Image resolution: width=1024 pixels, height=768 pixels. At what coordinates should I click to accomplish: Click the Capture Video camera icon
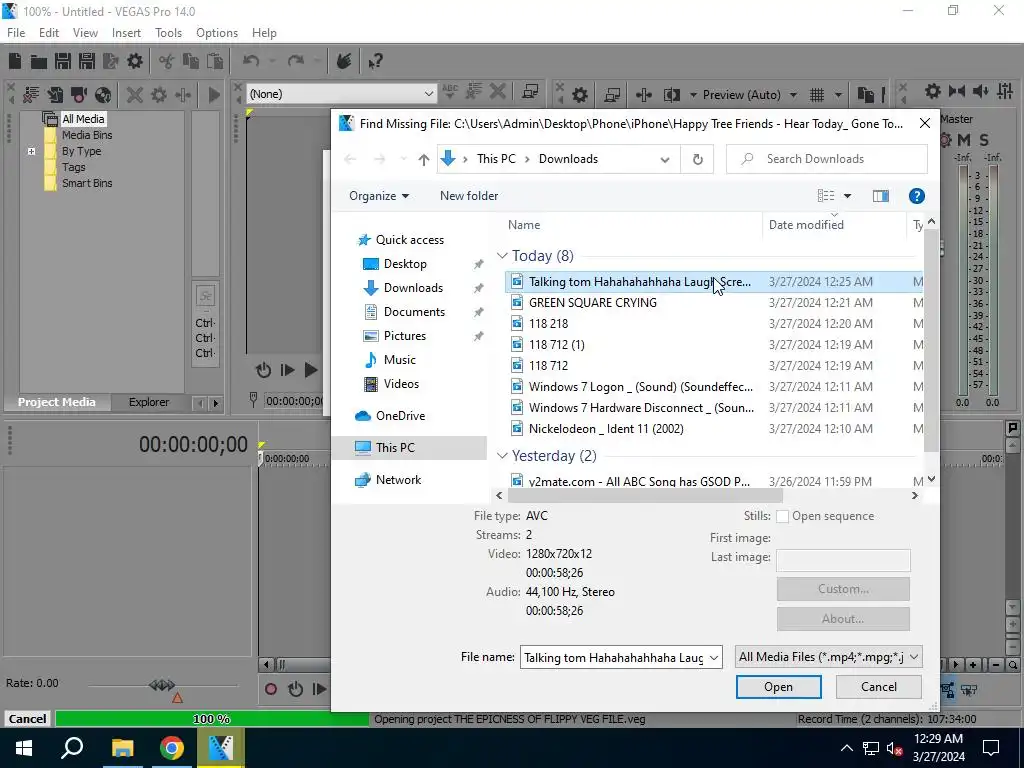coord(79,95)
